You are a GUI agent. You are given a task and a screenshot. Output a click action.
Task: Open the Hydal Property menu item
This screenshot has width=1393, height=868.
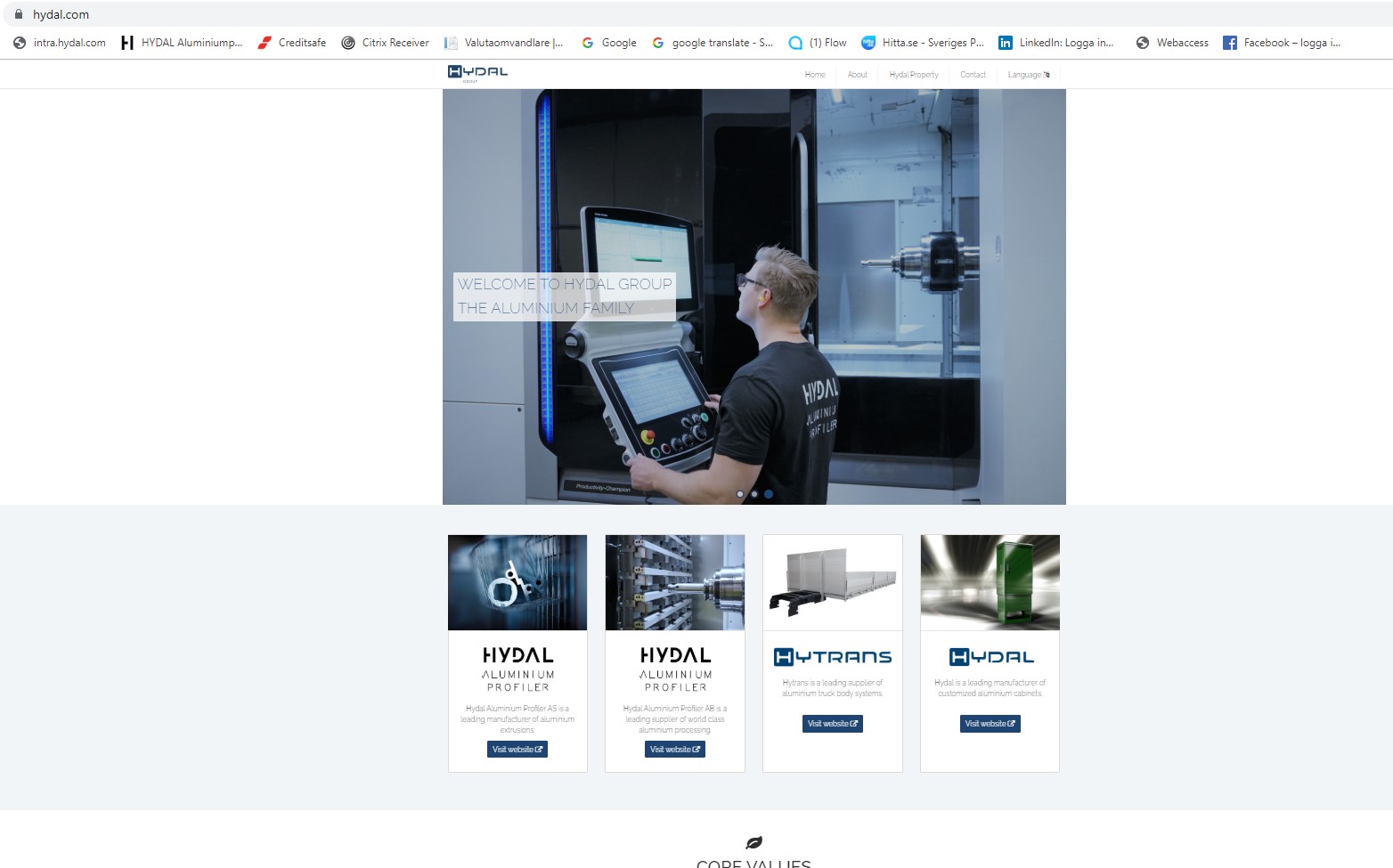coord(914,75)
